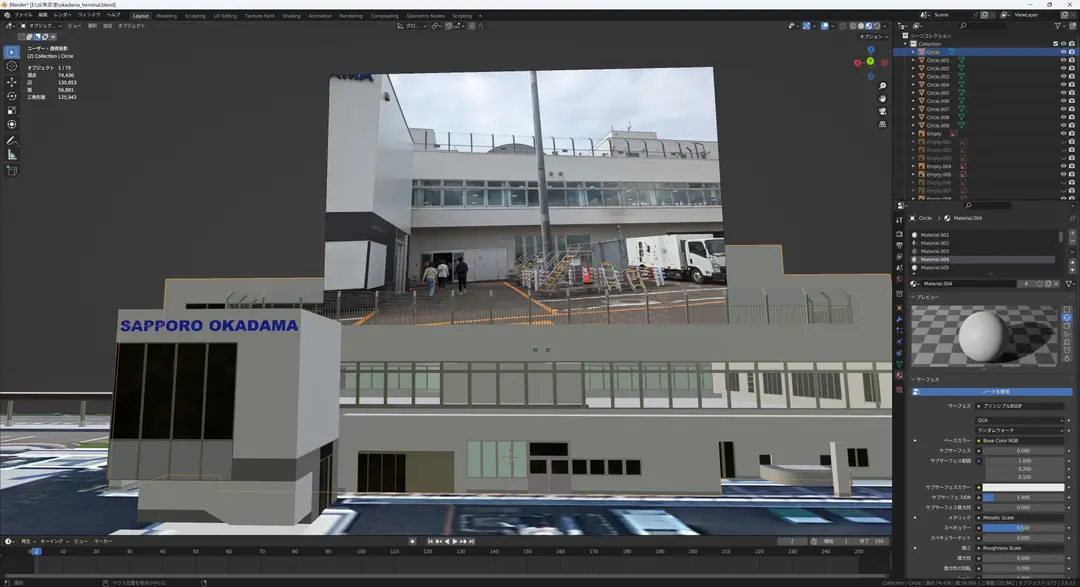Collapse the サーフェス panel
This screenshot has height=587, width=1080.
(x=925, y=379)
